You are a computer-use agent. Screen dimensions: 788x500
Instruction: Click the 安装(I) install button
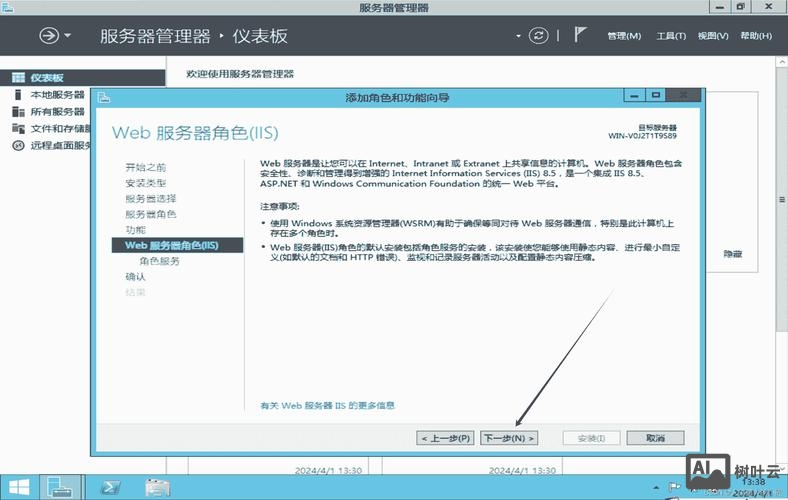pyautogui.click(x=592, y=438)
